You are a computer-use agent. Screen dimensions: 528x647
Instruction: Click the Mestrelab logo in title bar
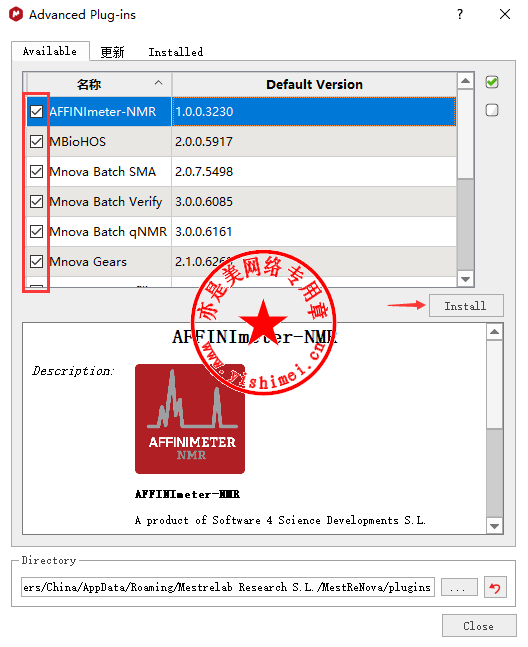[x=16, y=14]
